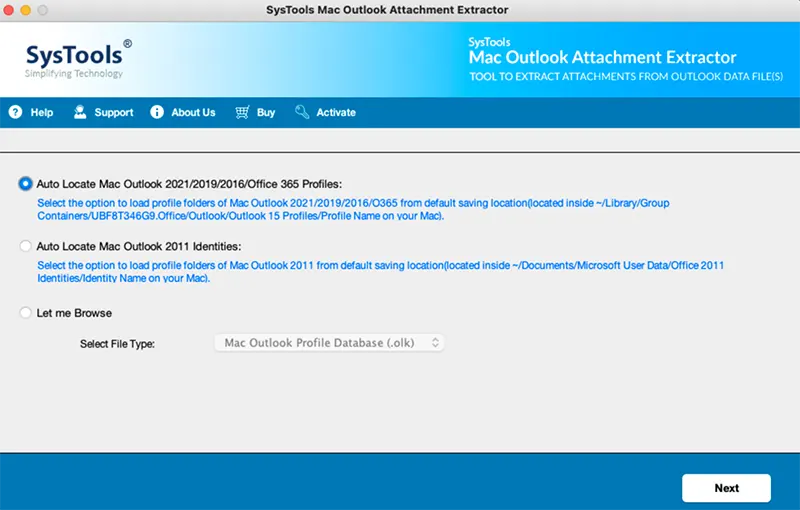Viewport: 800px width, 510px height.
Task: Click the Activate key icon
Action: tap(302, 112)
